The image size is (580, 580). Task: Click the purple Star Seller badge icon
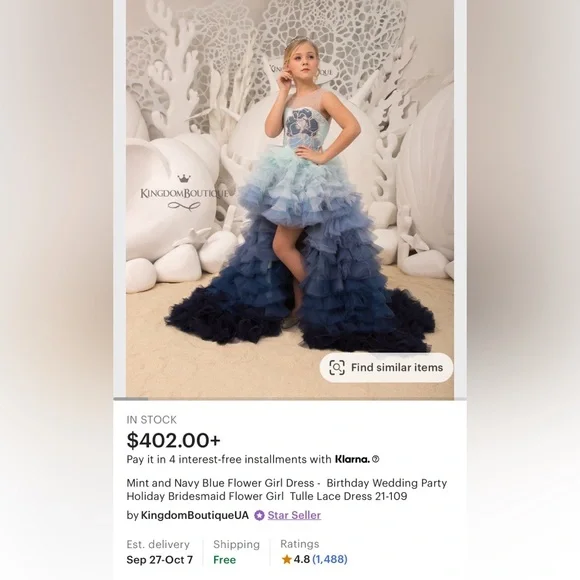coord(259,515)
